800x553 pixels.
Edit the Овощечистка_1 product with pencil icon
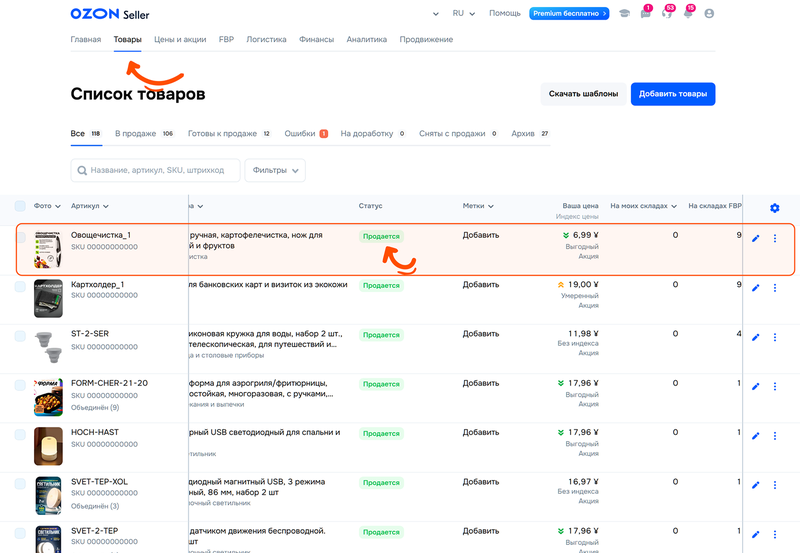click(756, 238)
